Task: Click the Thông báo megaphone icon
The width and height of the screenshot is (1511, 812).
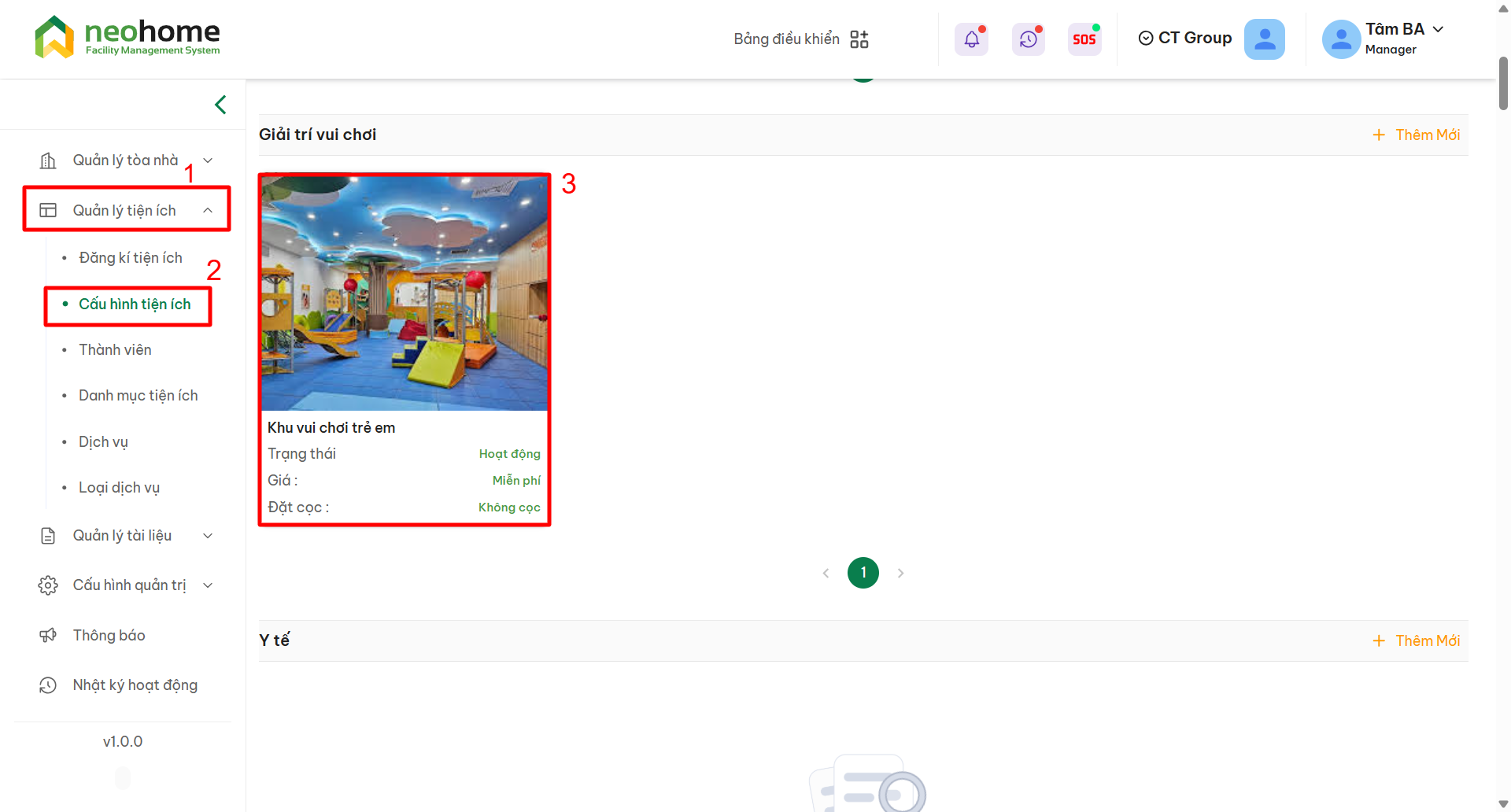Action: pyautogui.click(x=48, y=635)
